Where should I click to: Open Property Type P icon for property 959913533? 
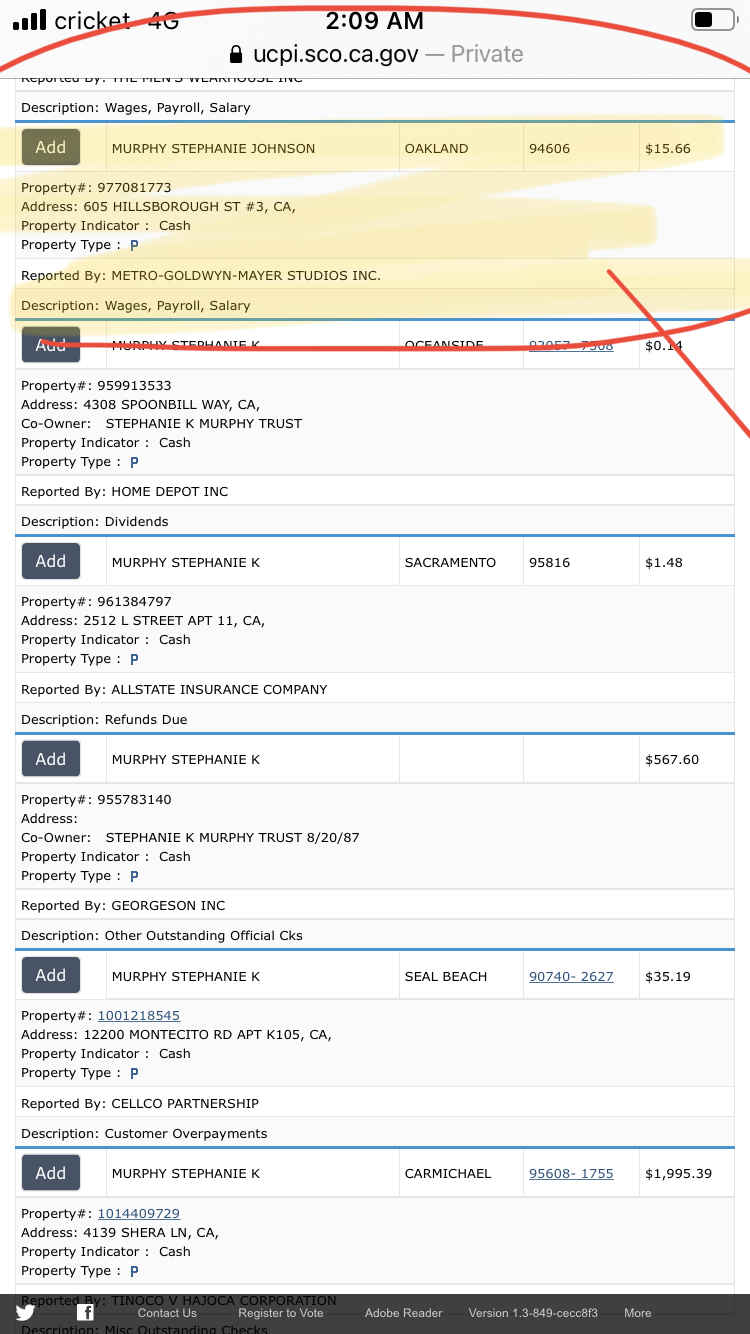point(134,462)
